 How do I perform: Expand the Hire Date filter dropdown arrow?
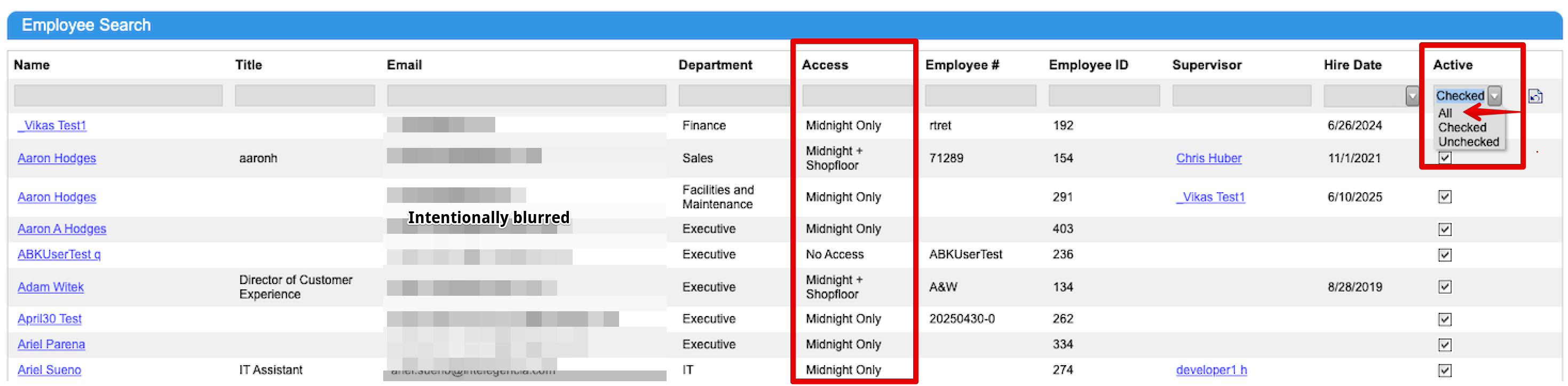coord(1412,96)
